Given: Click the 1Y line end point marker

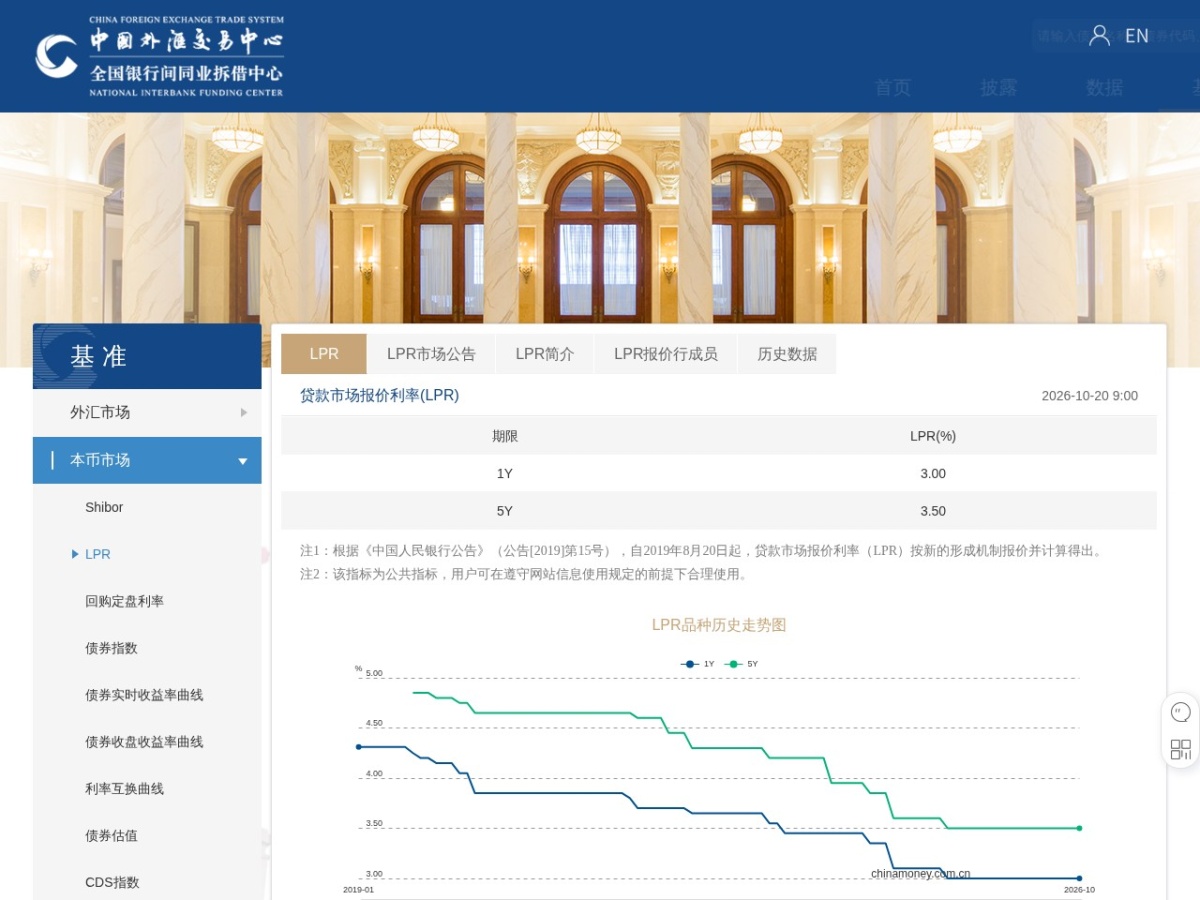Looking at the screenshot, I should [x=1079, y=878].
